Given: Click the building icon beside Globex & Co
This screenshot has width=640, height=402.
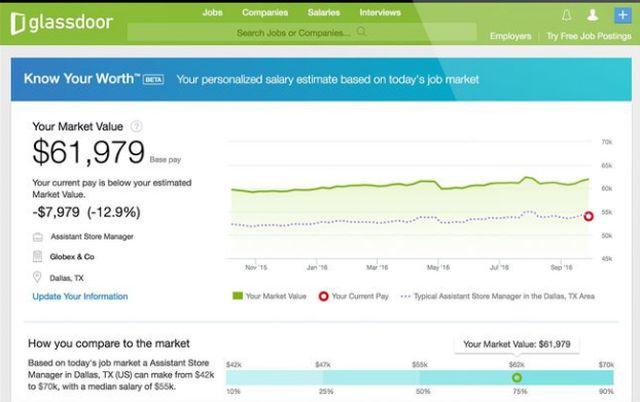Looking at the screenshot, I should click(x=38, y=256).
